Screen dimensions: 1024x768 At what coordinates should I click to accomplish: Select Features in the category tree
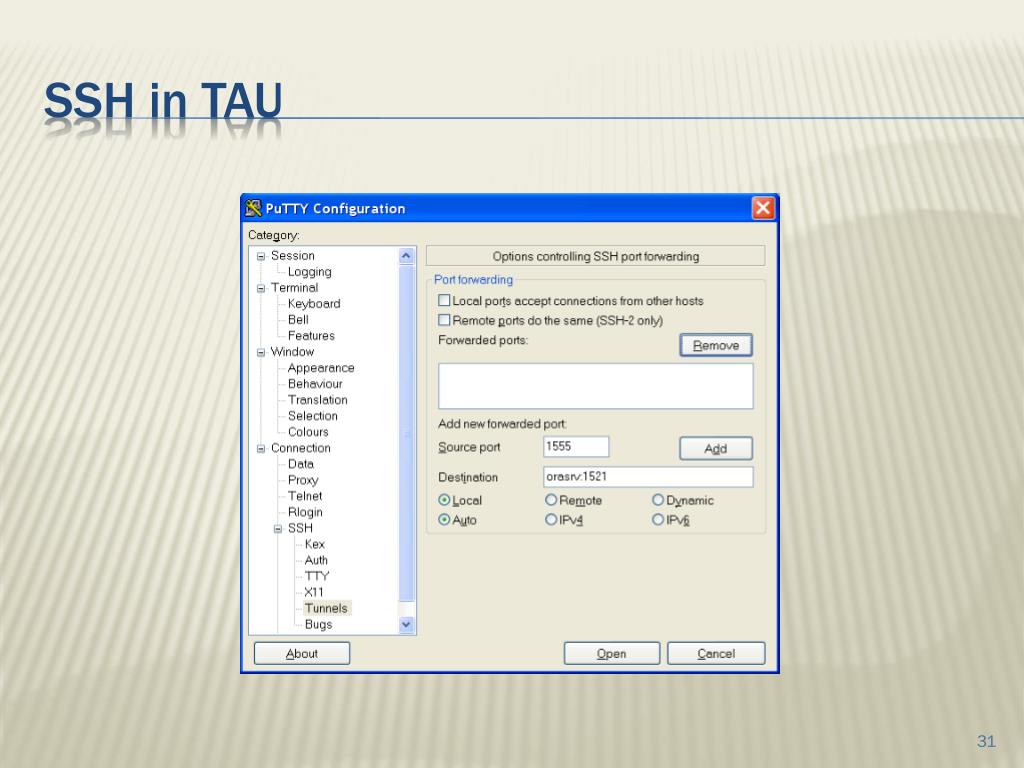coord(311,336)
